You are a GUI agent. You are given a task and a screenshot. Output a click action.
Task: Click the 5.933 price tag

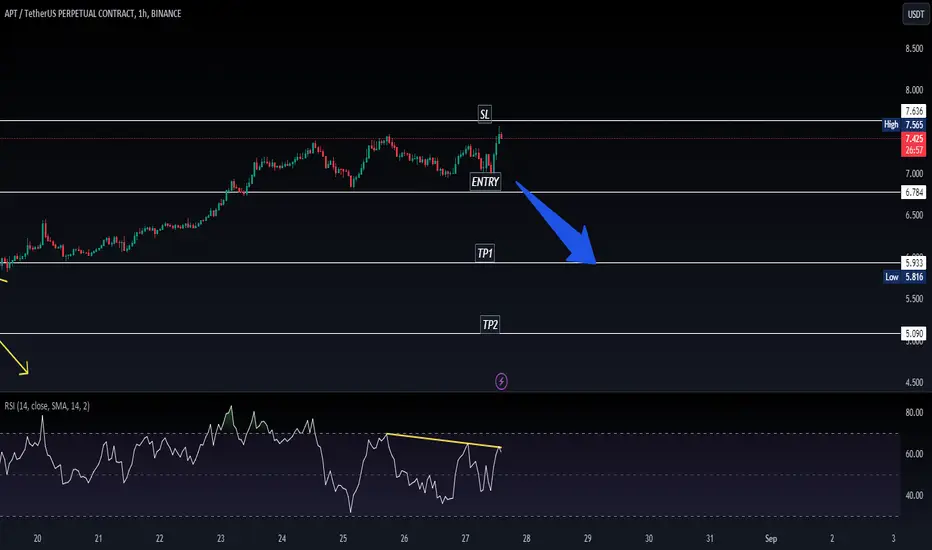pyautogui.click(x=914, y=263)
